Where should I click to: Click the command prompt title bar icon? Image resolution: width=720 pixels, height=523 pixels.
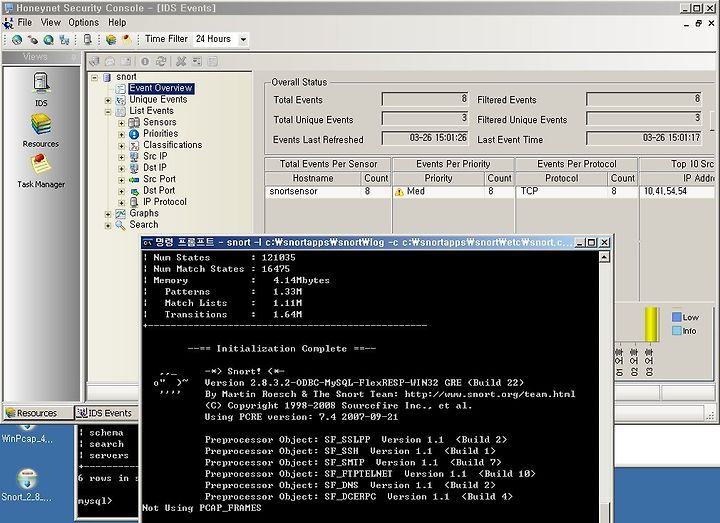pos(147,242)
